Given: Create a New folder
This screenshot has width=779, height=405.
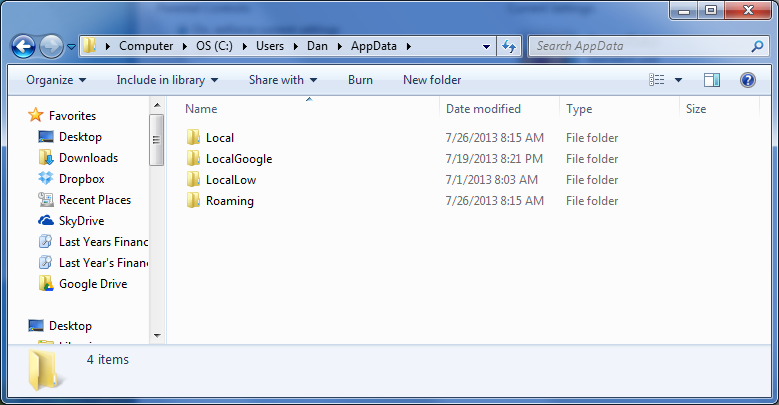Looking at the screenshot, I should click(432, 80).
